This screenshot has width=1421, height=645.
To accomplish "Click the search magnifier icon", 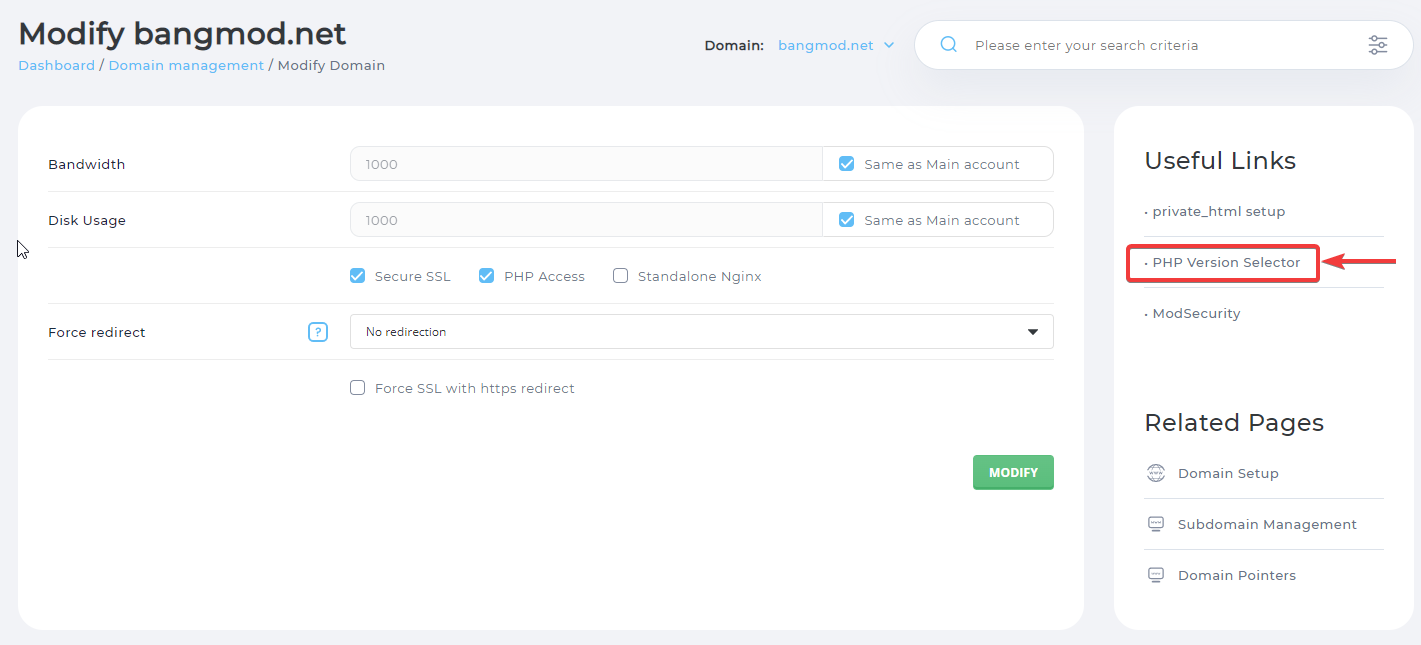I will pos(949,45).
